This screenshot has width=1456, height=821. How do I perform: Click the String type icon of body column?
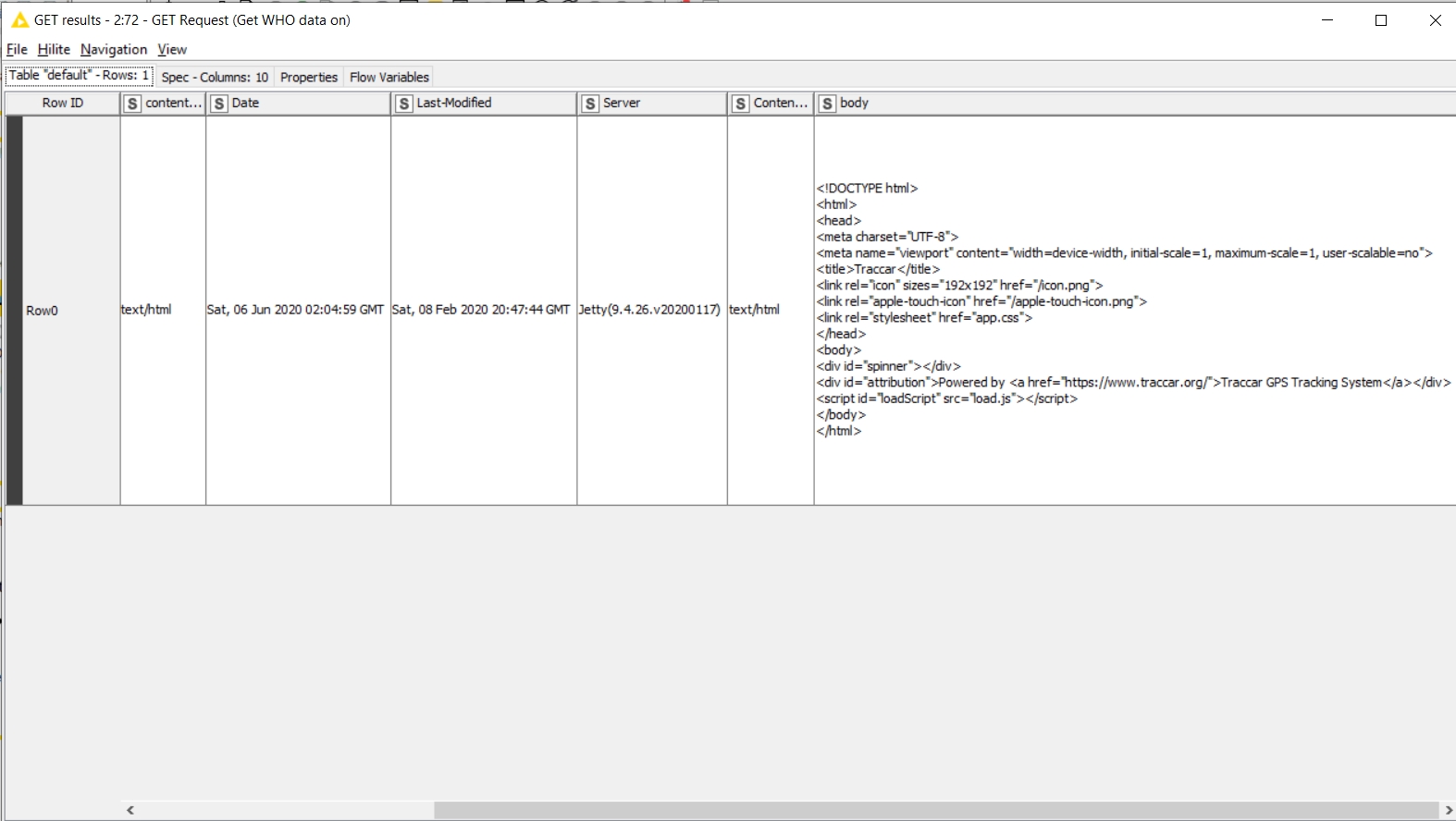pyautogui.click(x=828, y=104)
